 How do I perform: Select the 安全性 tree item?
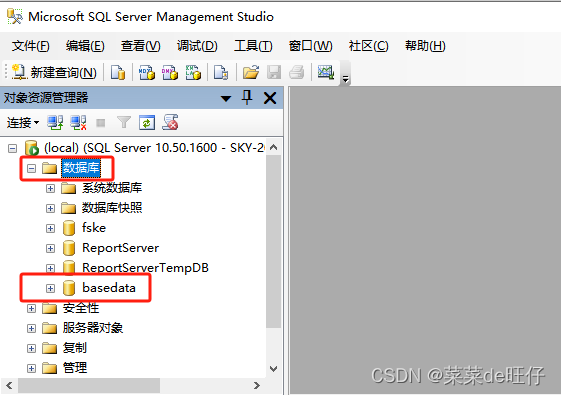point(81,308)
